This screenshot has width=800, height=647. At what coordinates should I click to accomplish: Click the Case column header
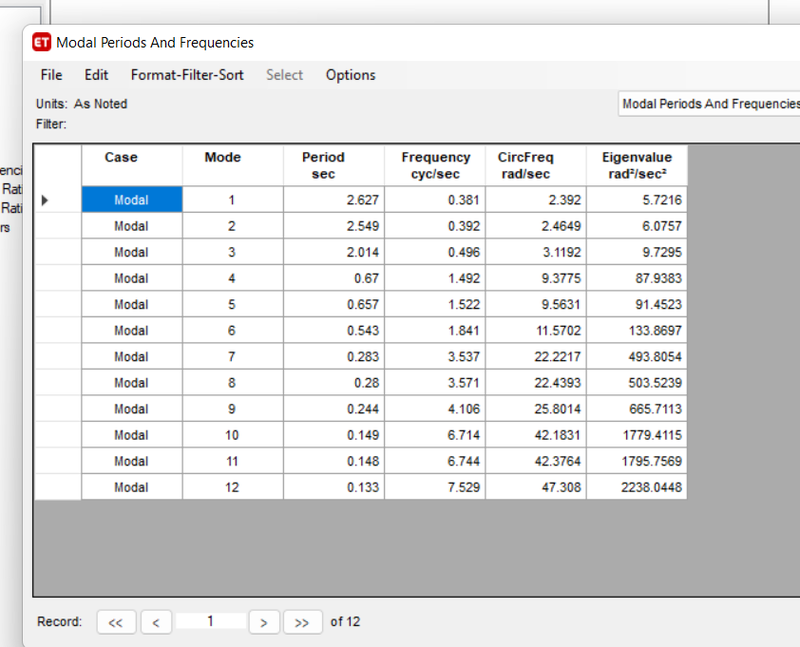(x=132, y=165)
